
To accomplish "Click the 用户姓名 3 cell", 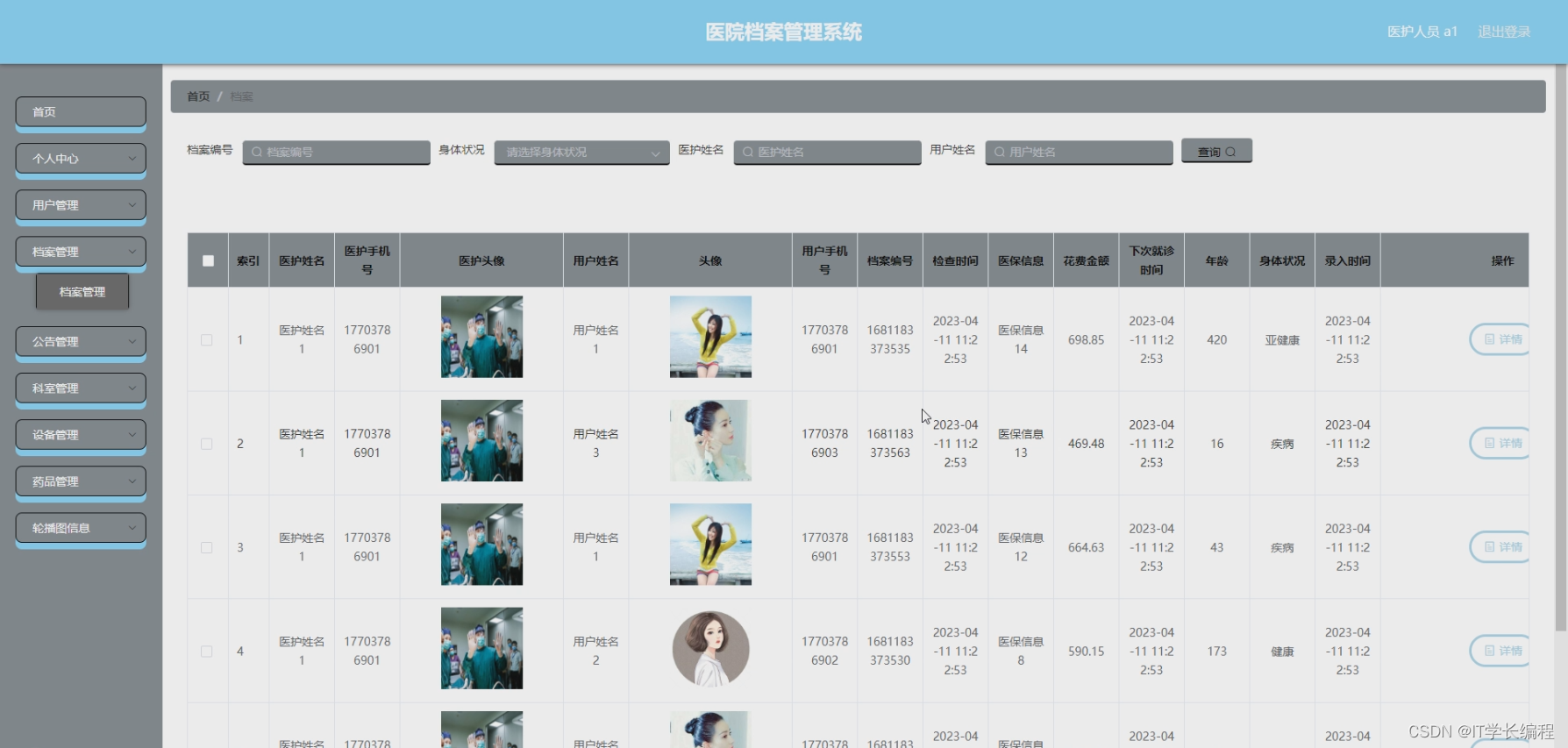I will (596, 444).
